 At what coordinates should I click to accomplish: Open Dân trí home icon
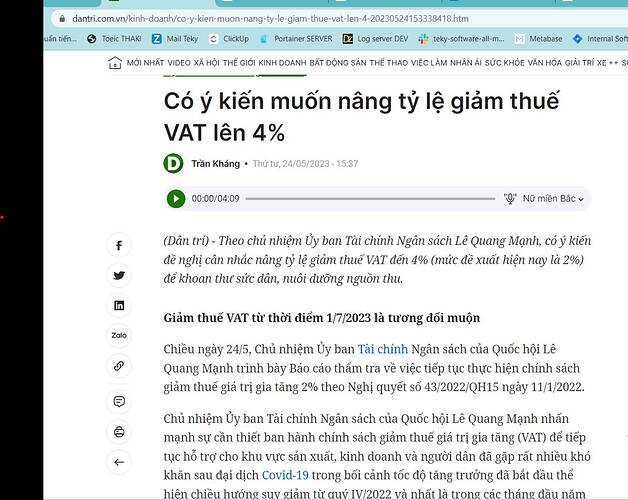pos(115,62)
